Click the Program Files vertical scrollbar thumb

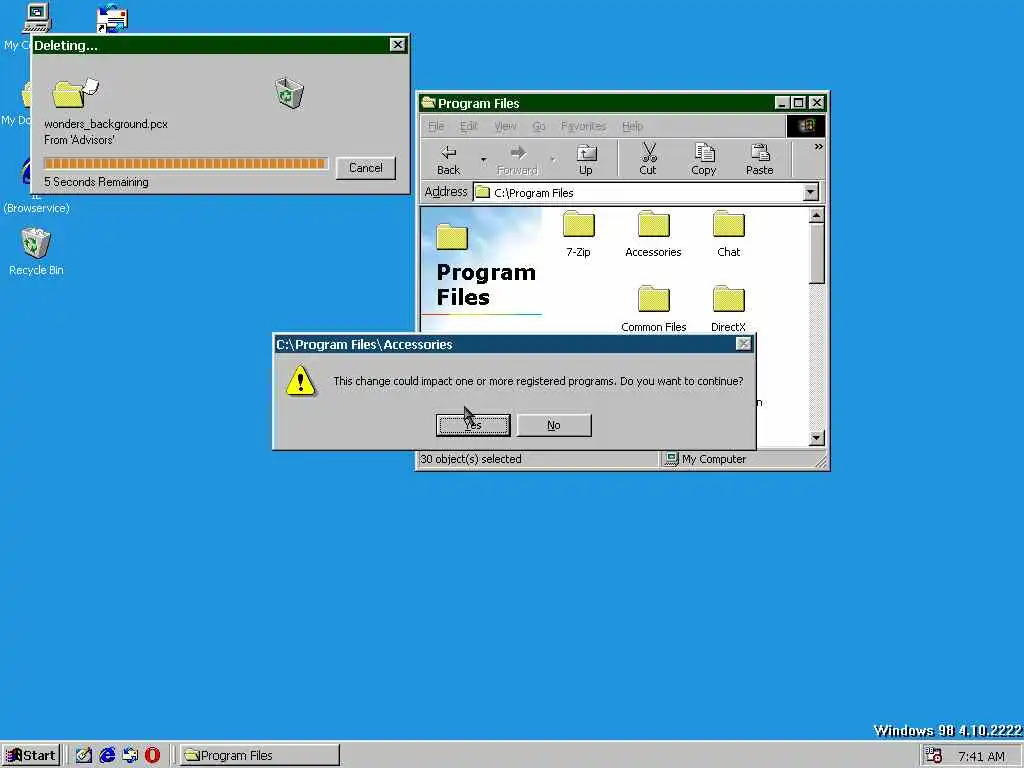tap(816, 253)
